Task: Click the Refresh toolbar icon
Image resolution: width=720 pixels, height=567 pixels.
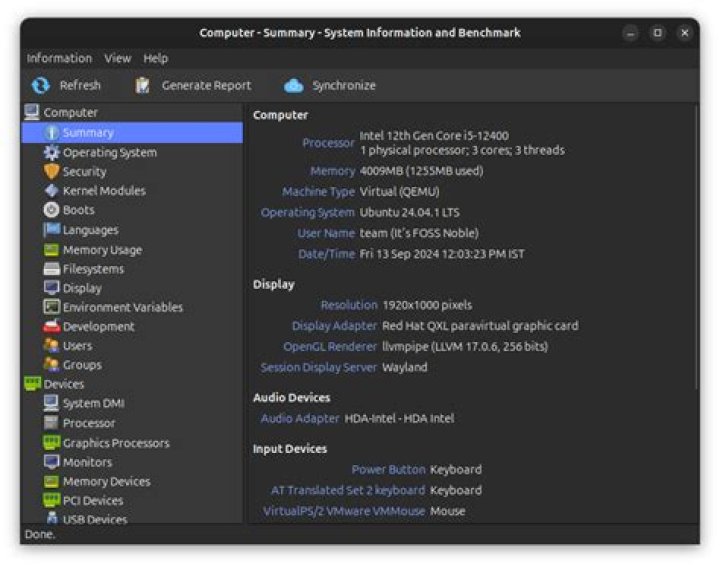Action: [x=40, y=85]
